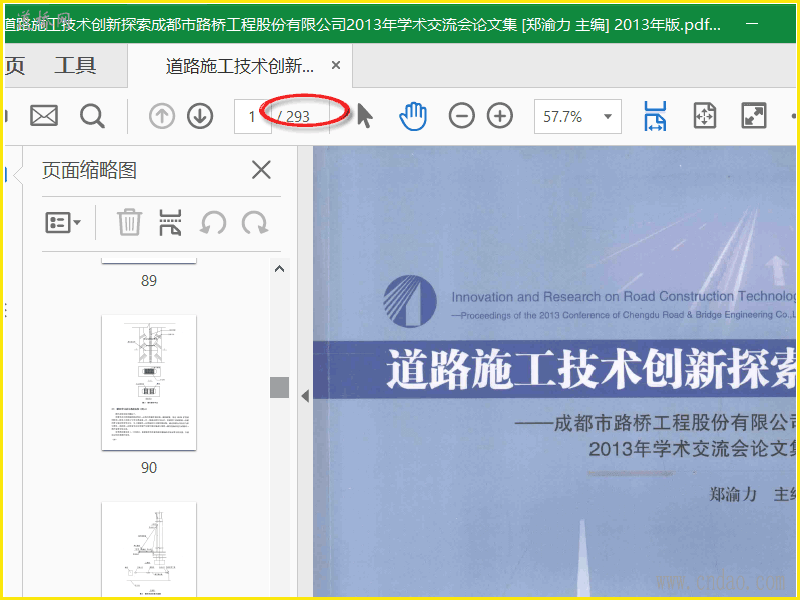
Task: Go to next page with down arrow
Action: click(200, 116)
